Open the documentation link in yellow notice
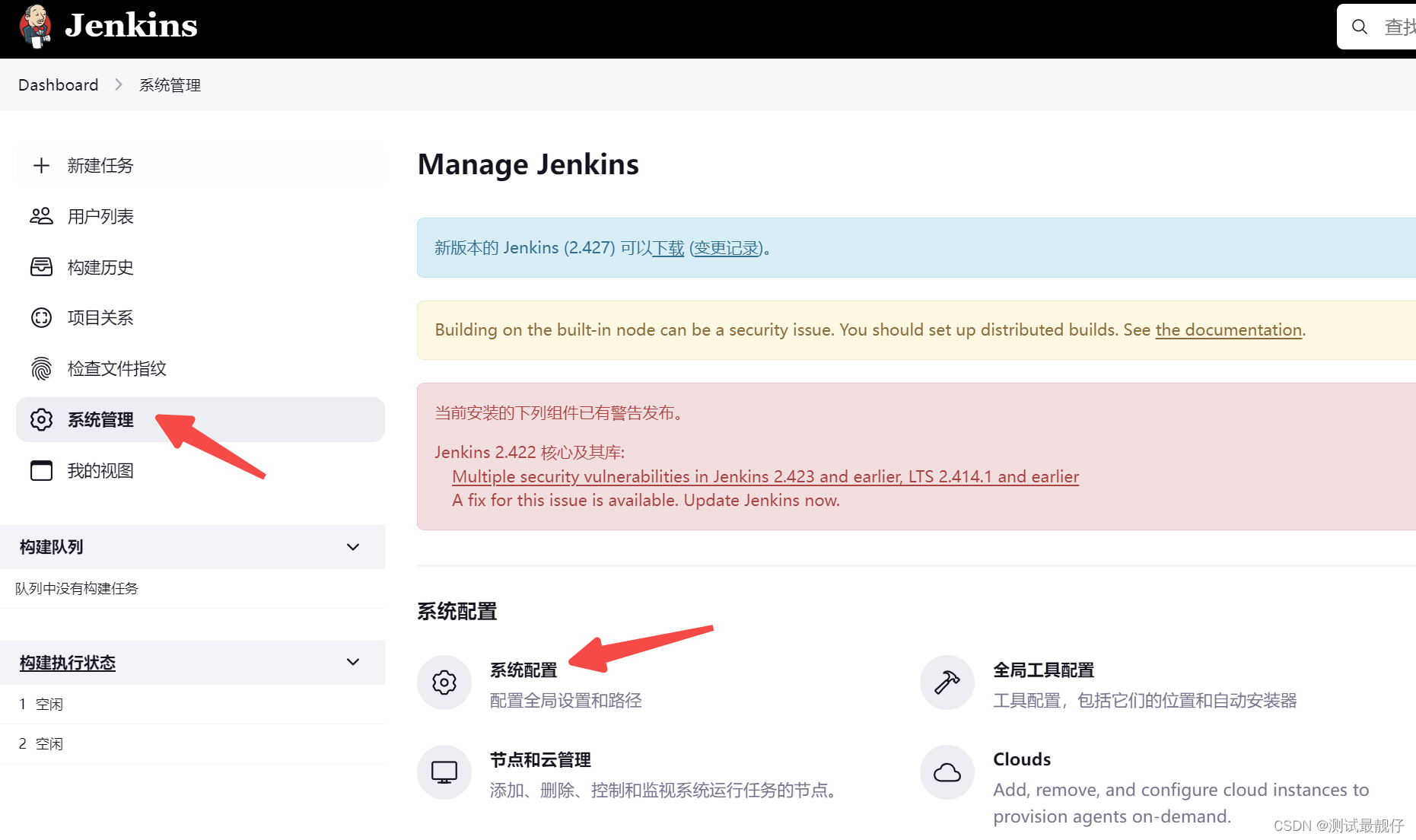This screenshot has height=840, width=1416. click(1228, 329)
